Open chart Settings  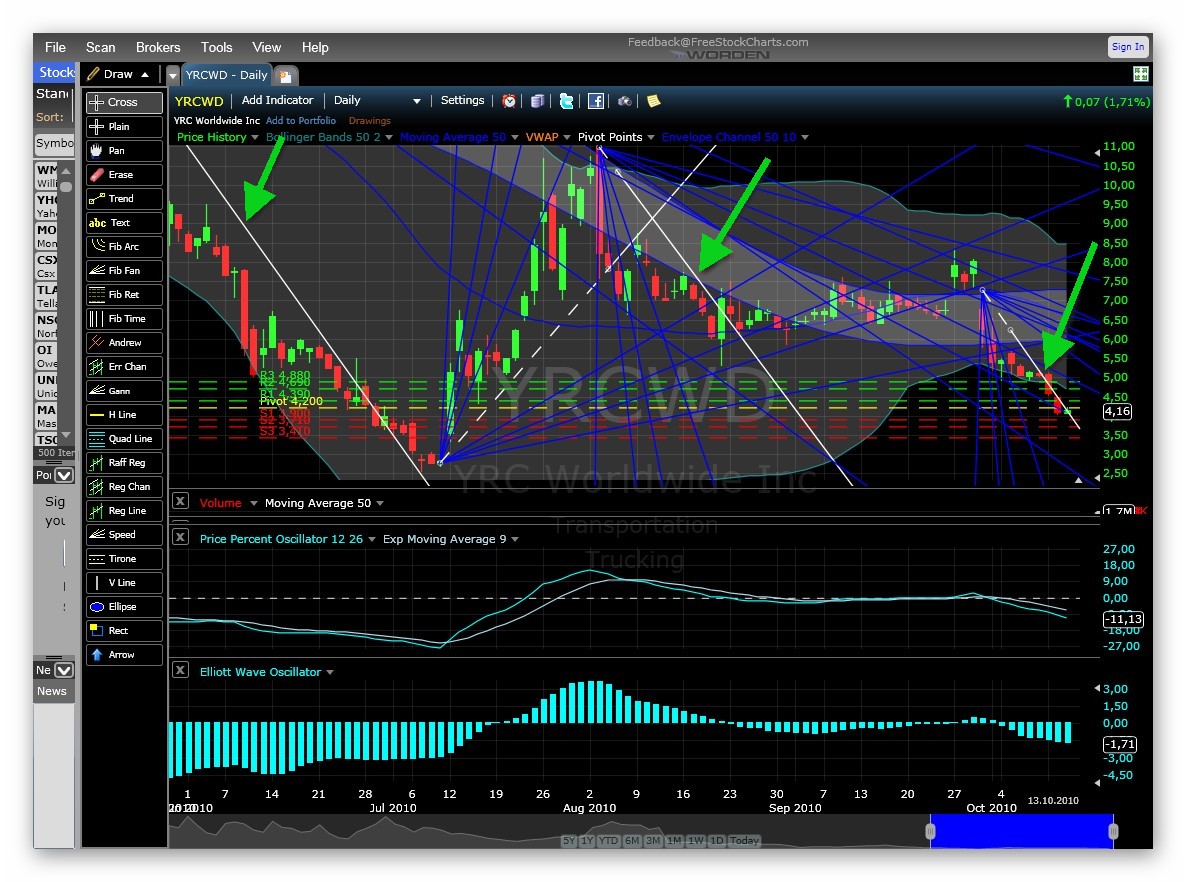462,100
